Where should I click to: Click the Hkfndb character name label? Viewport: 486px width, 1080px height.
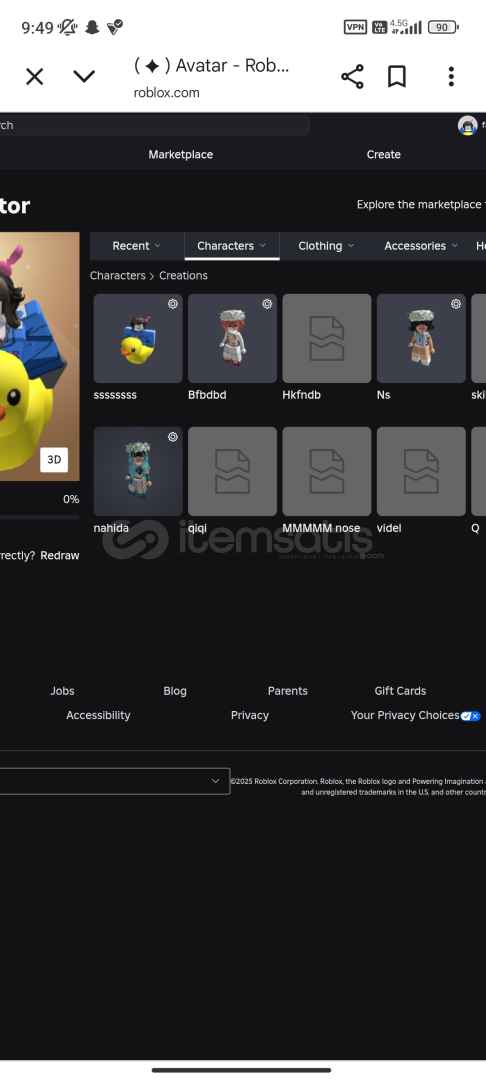coord(302,395)
